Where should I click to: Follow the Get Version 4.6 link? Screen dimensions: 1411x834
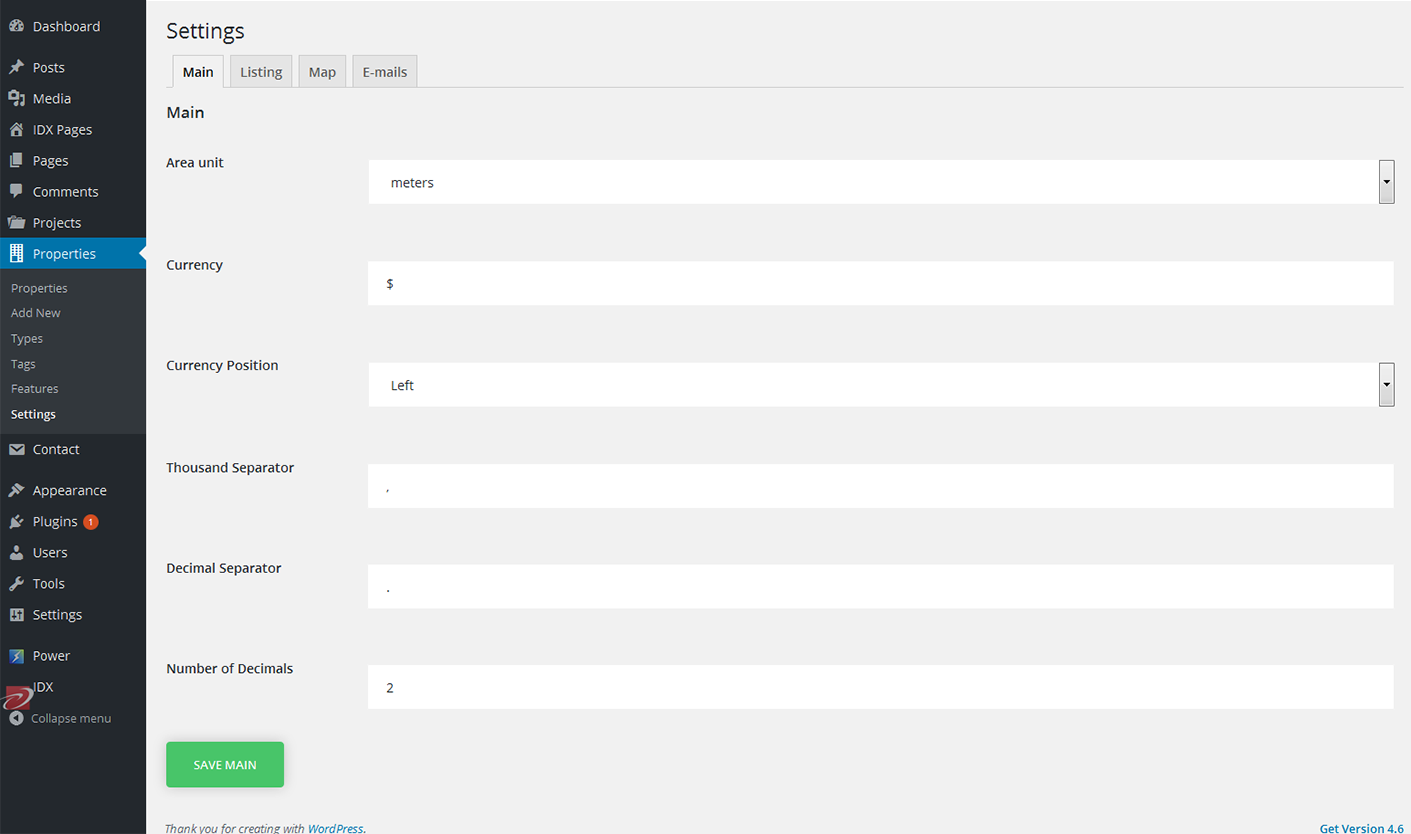(x=1361, y=828)
